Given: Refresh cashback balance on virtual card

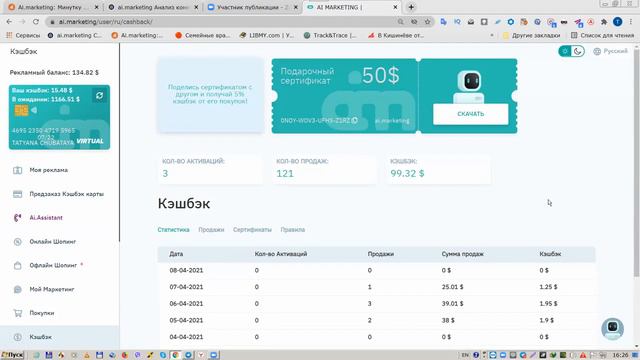Looking at the screenshot, I should coord(99,96).
